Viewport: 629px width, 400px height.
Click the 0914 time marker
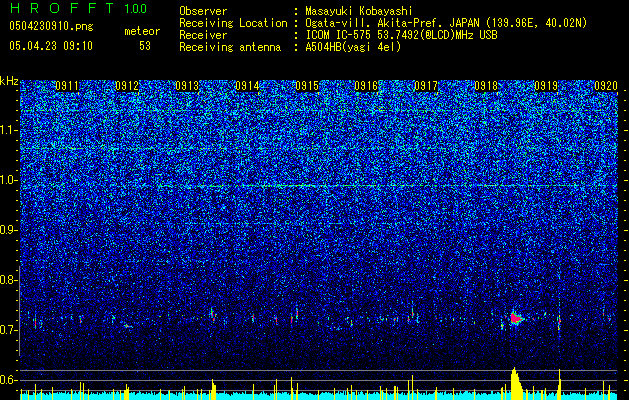click(x=247, y=86)
